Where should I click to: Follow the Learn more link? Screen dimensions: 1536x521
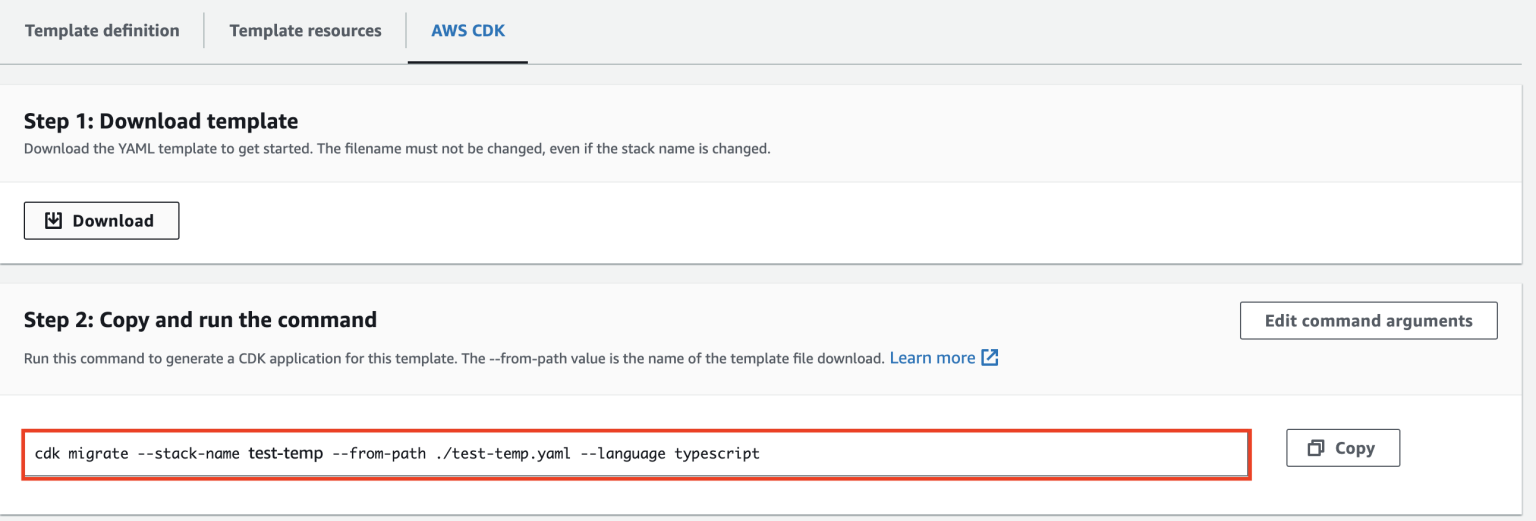tap(932, 358)
